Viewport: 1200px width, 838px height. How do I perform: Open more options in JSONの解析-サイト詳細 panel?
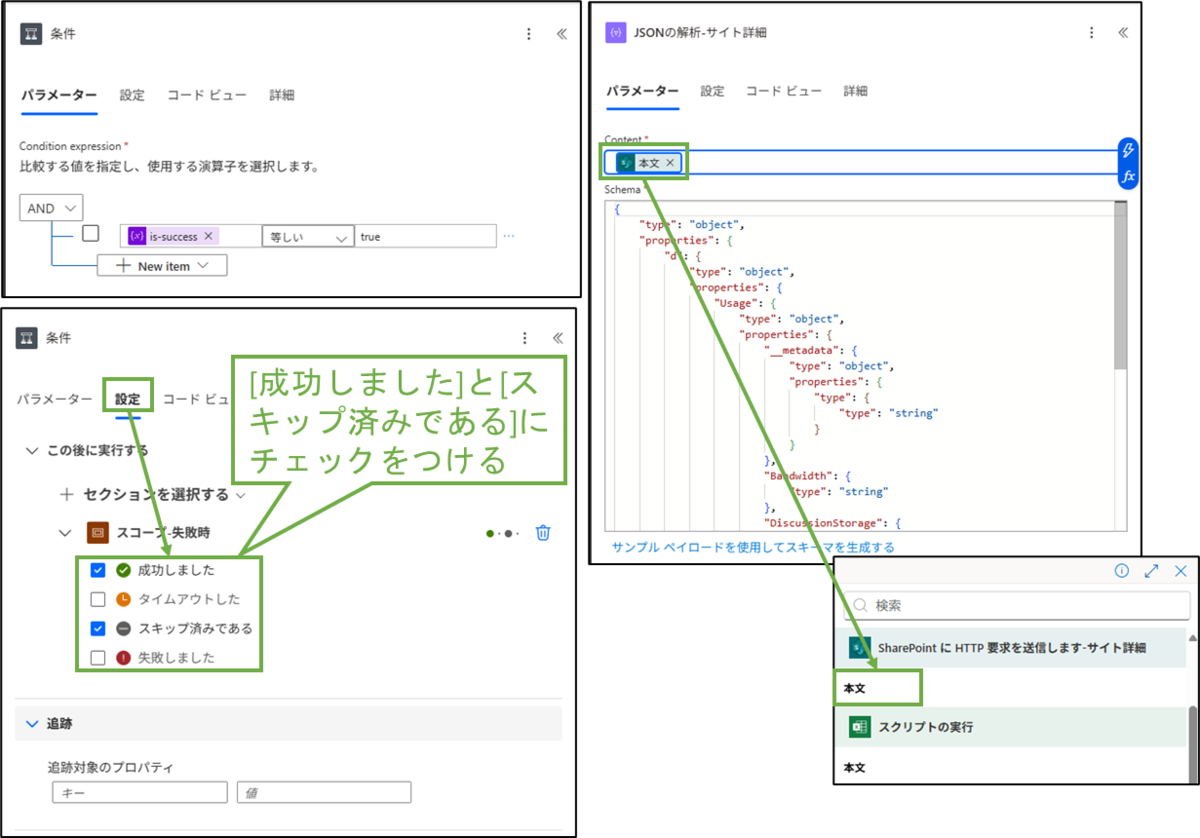tap(1092, 32)
